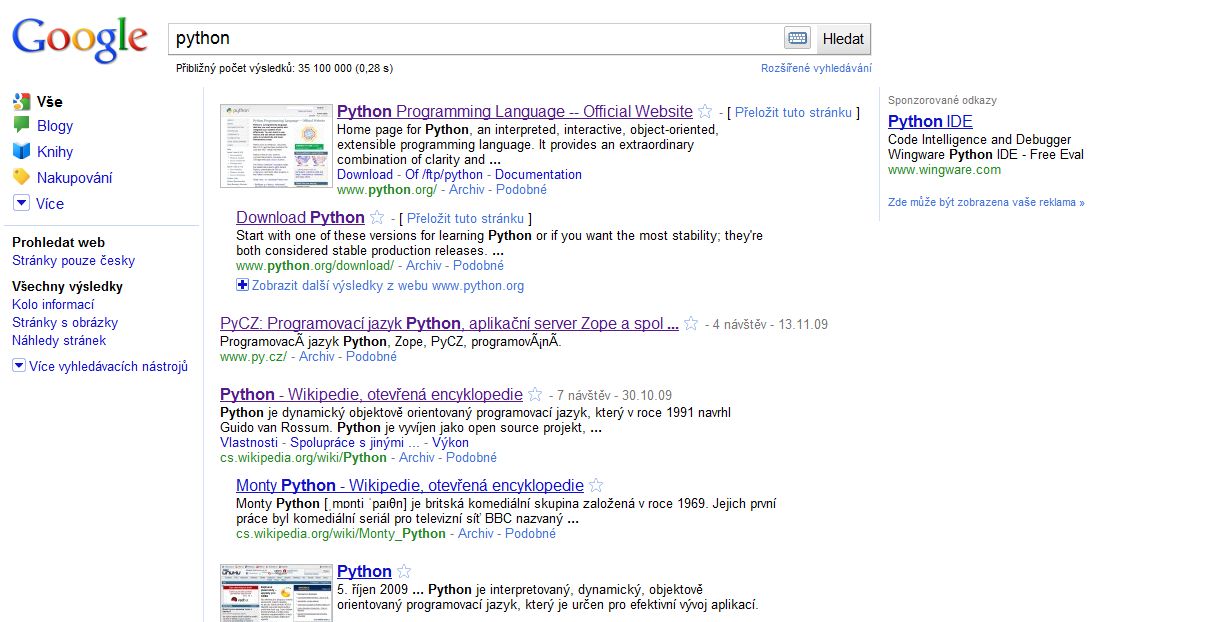
Task: Open the Python IDE sponsored link
Action: 930,121
